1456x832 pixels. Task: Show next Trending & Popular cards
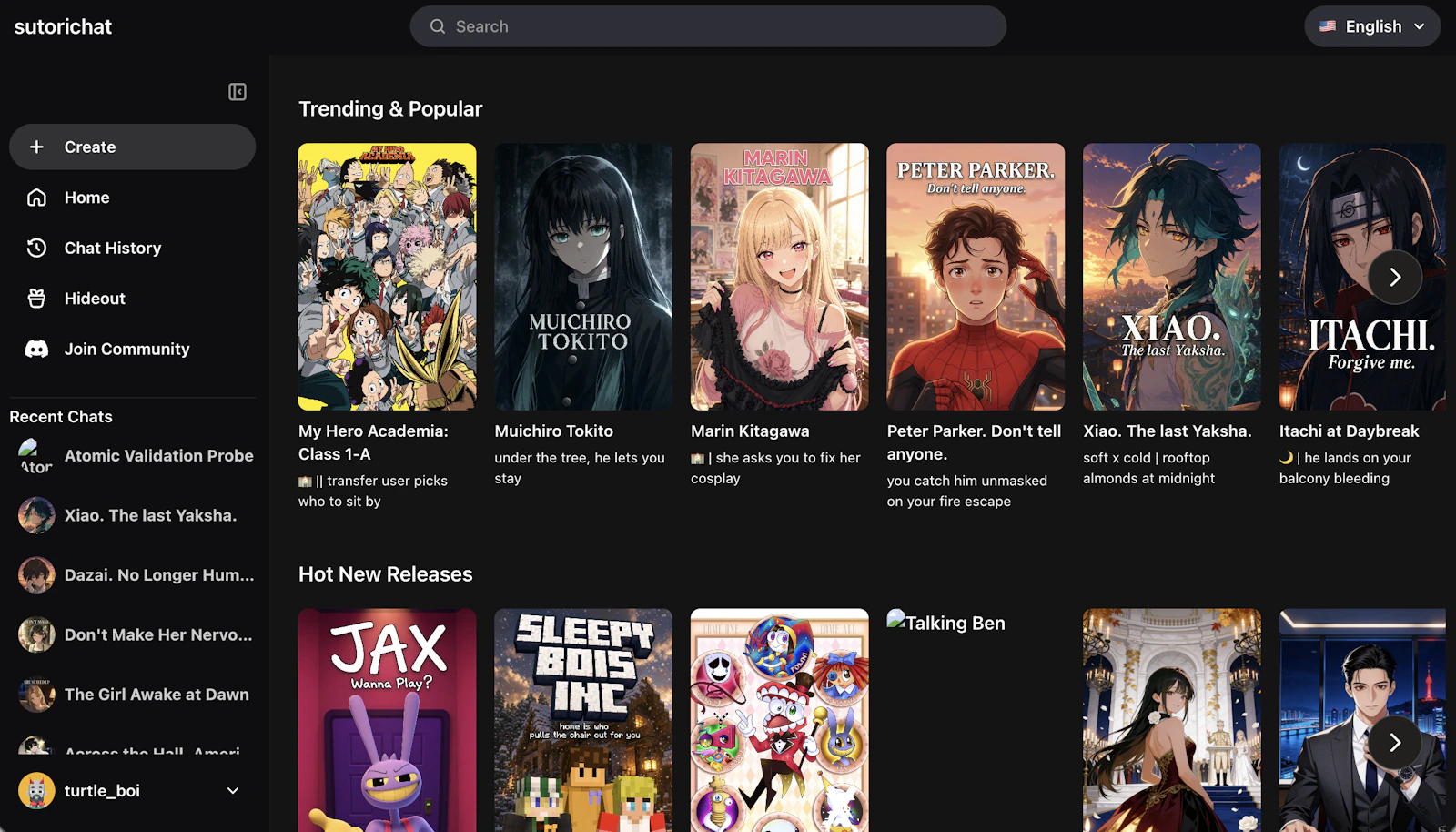coord(1395,277)
